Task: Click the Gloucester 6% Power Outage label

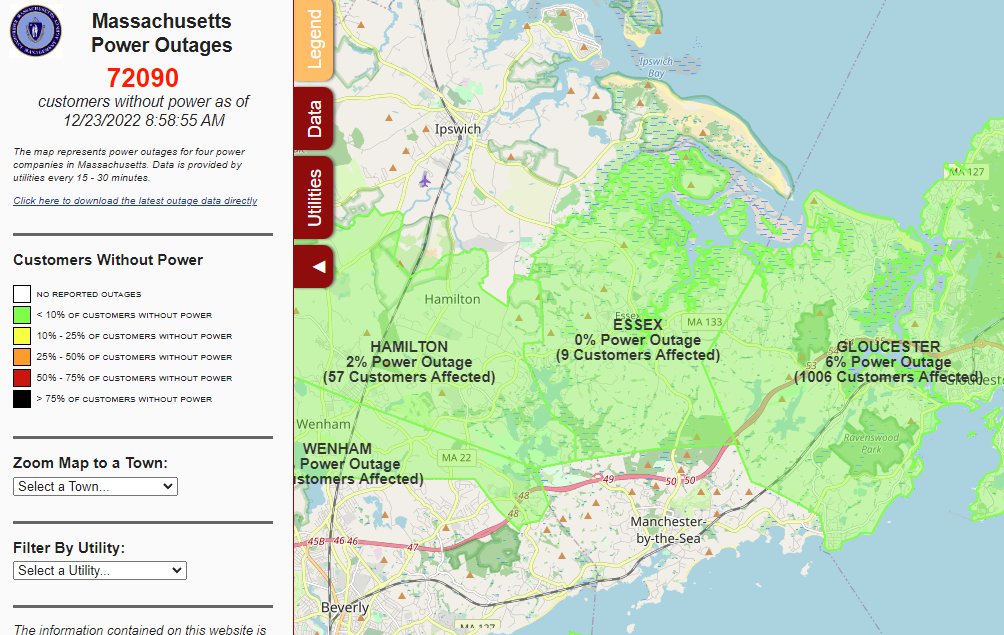Action: [888, 362]
